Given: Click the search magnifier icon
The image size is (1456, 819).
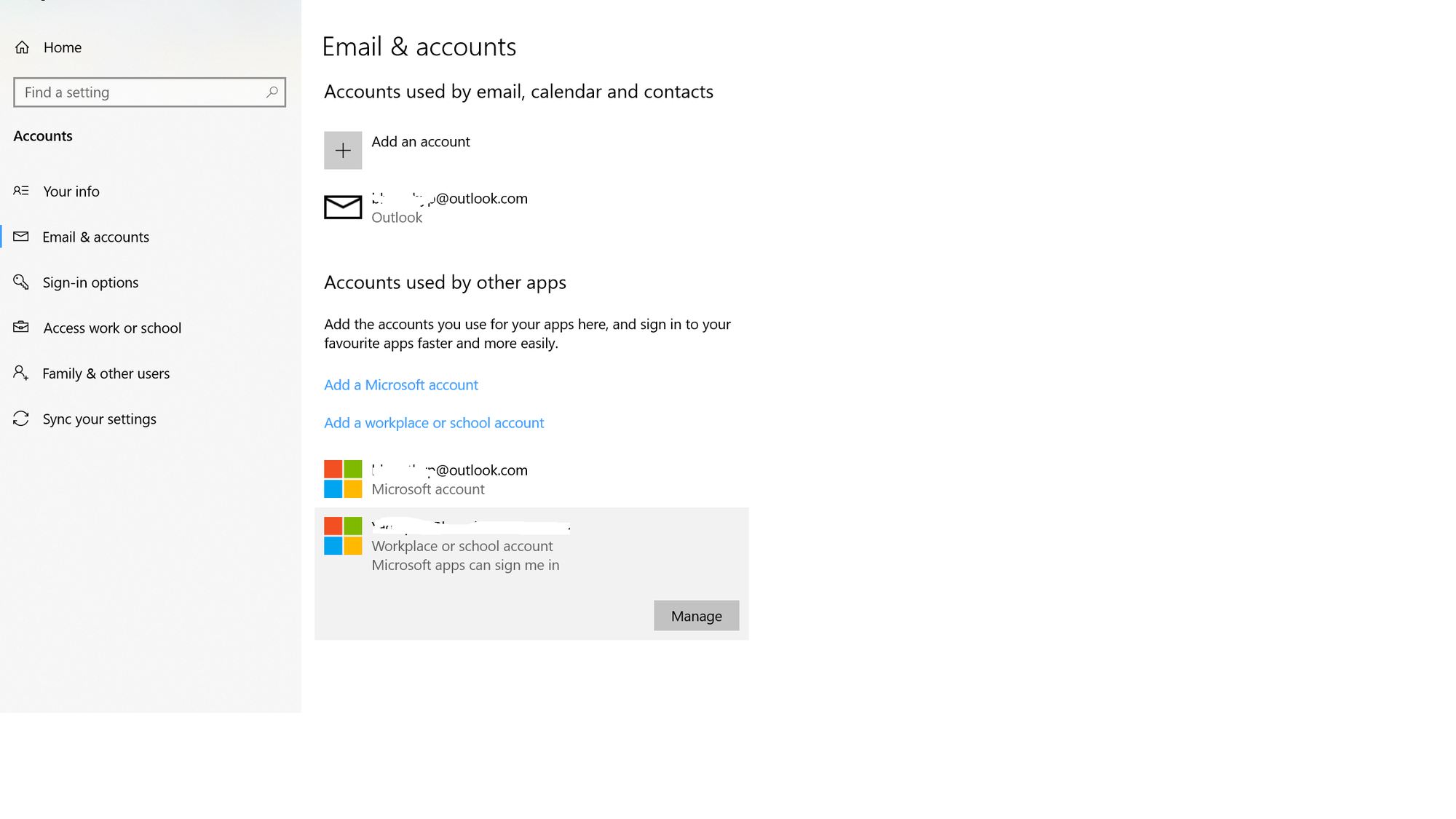Looking at the screenshot, I should click(x=272, y=92).
